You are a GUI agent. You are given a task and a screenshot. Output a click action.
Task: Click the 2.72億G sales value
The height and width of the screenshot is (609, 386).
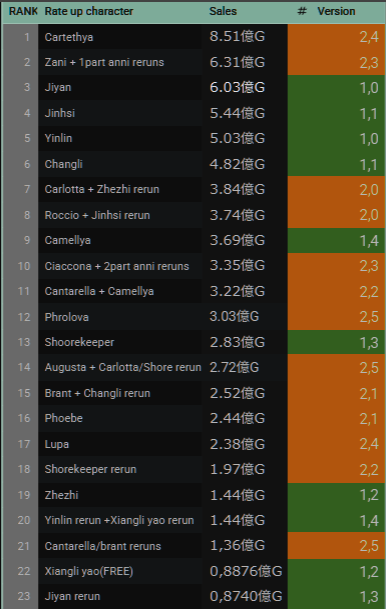click(234, 367)
